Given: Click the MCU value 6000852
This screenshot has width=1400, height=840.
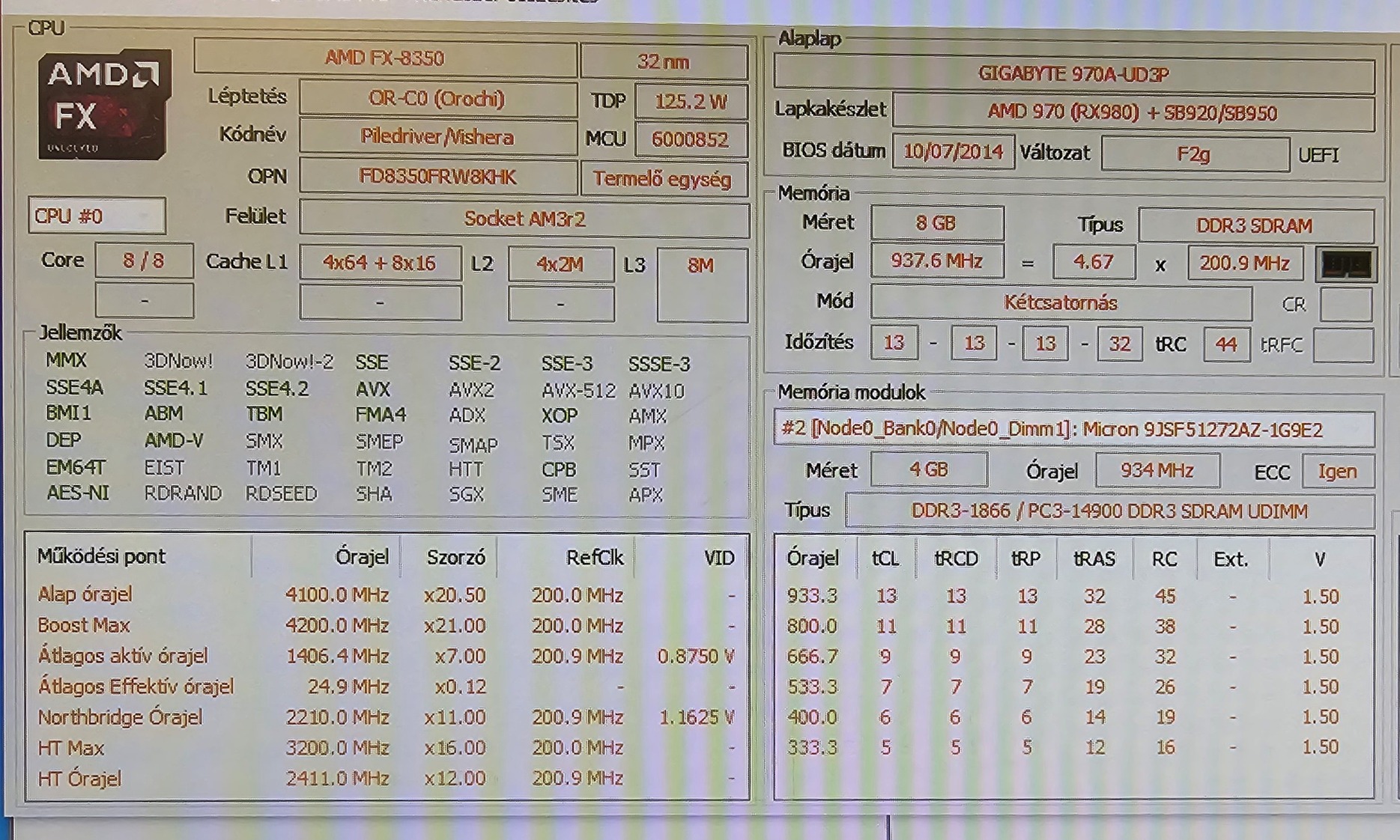Looking at the screenshot, I should click(691, 139).
